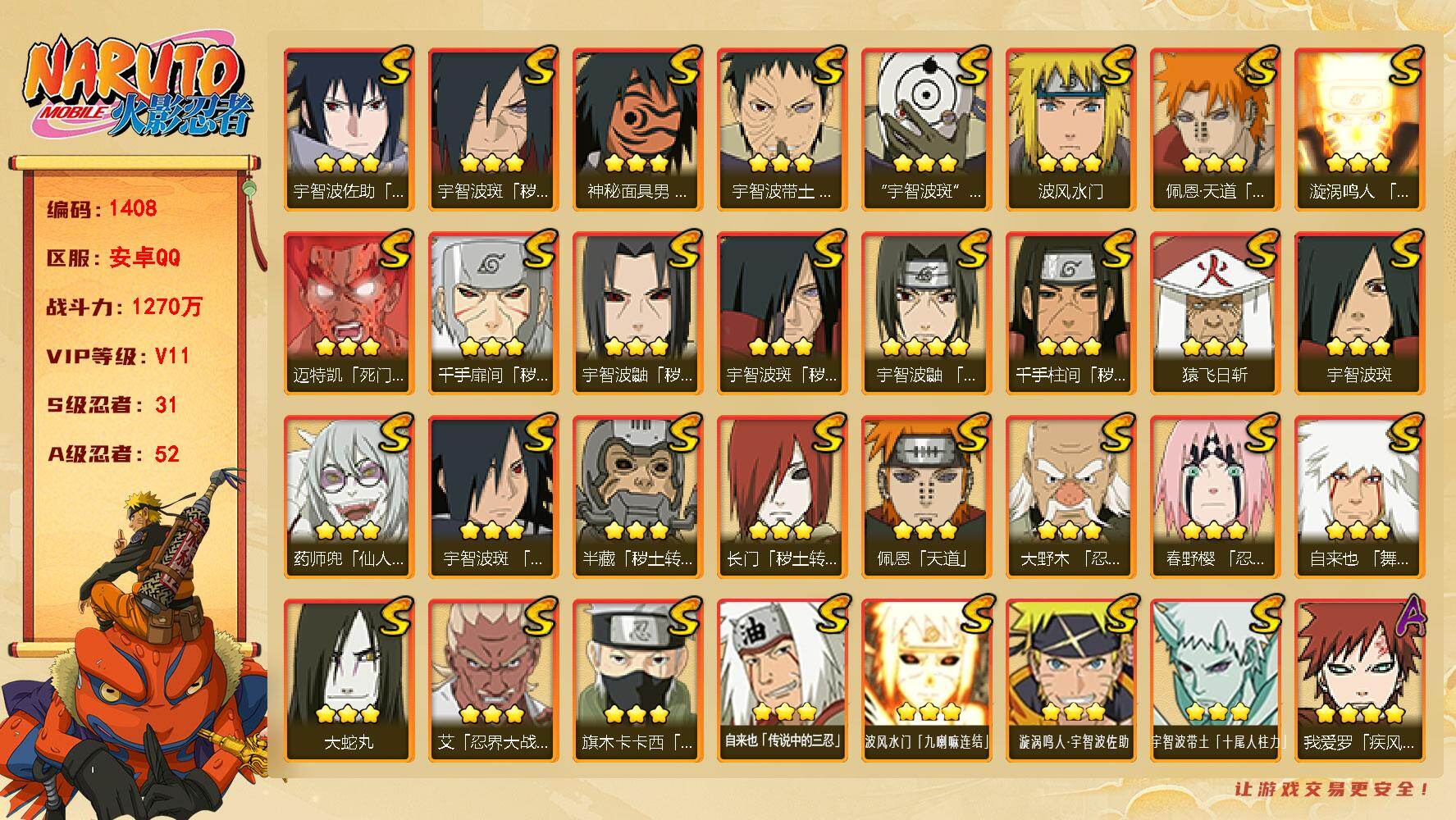Select the 迈特凯「死门」 red card
Screen dimensions: 1456x820
click(349, 313)
